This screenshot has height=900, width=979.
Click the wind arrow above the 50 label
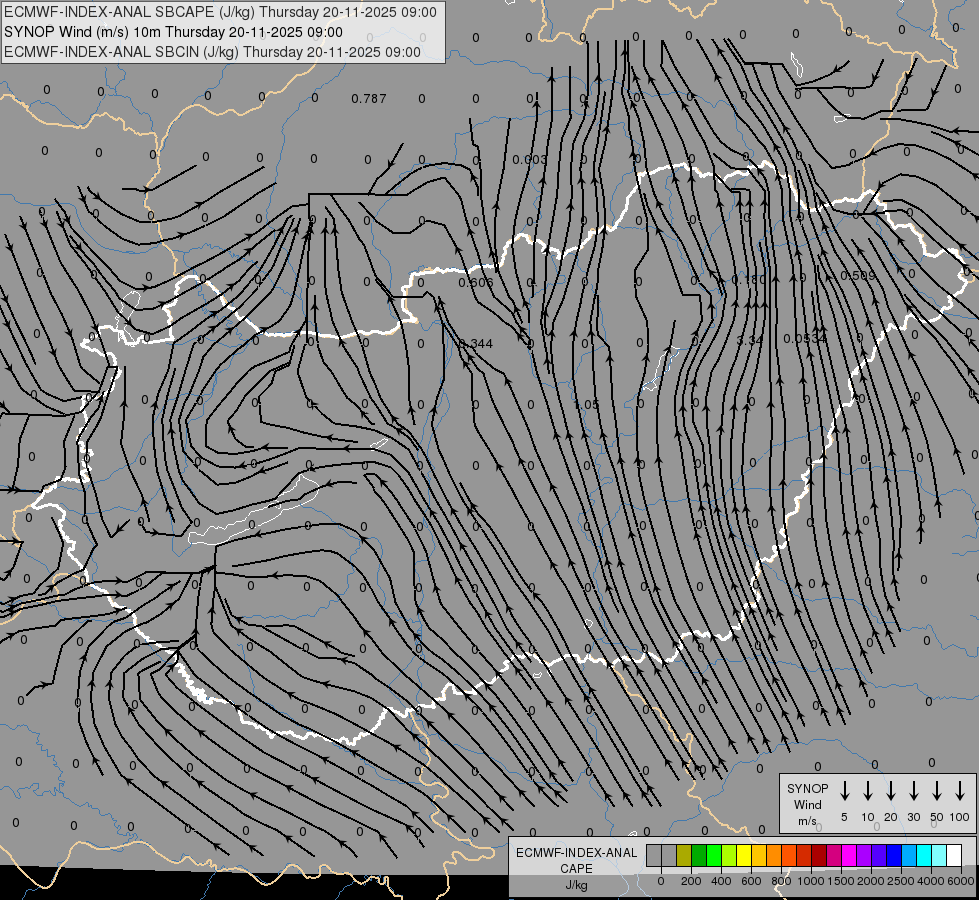point(937,791)
